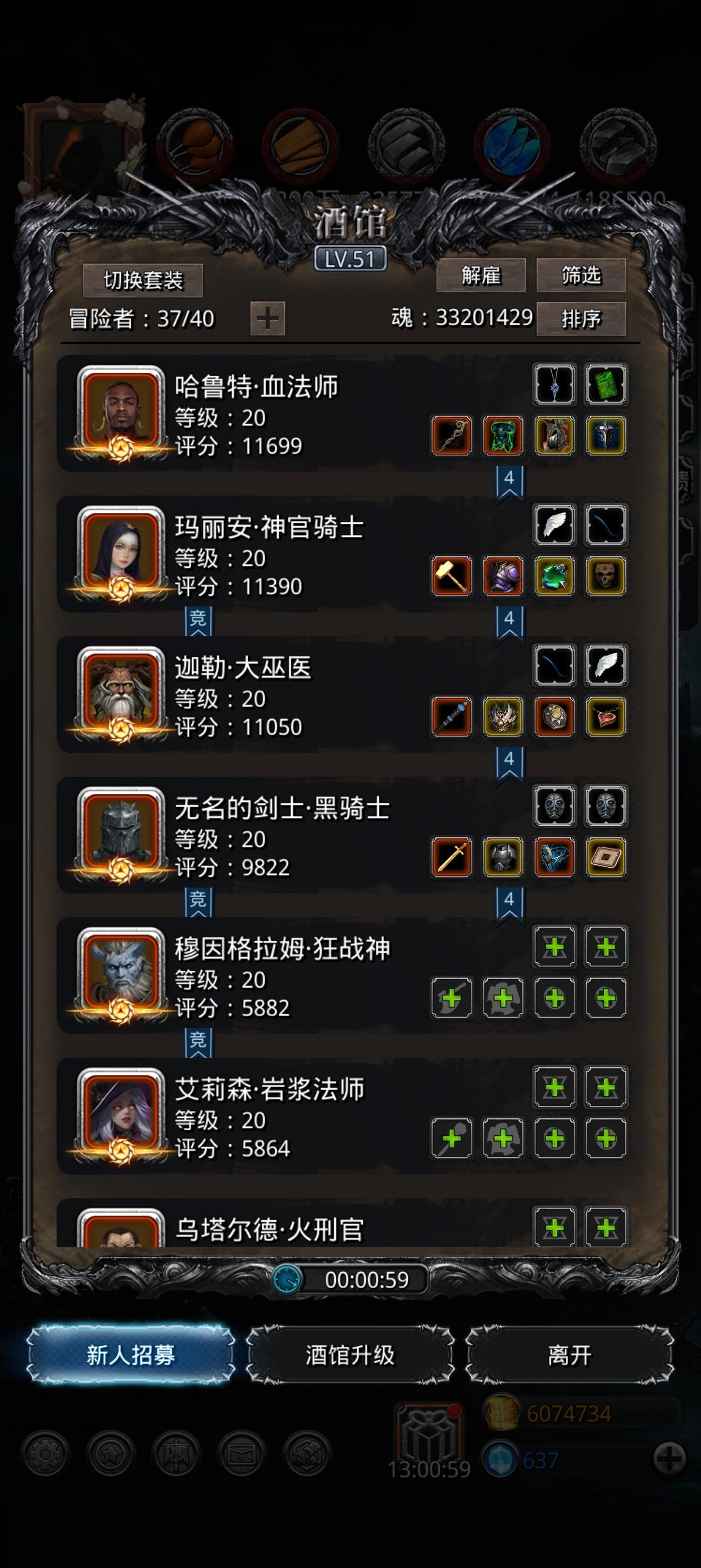This screenshot has width=701, height=1568.
Task: Select the white feather item of 玛丽安·神官骑士
Action: click(x=555, y=525)
